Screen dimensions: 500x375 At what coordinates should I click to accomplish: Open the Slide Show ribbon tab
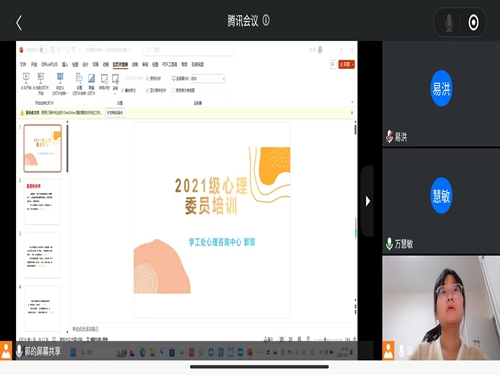tap(120, 64)
